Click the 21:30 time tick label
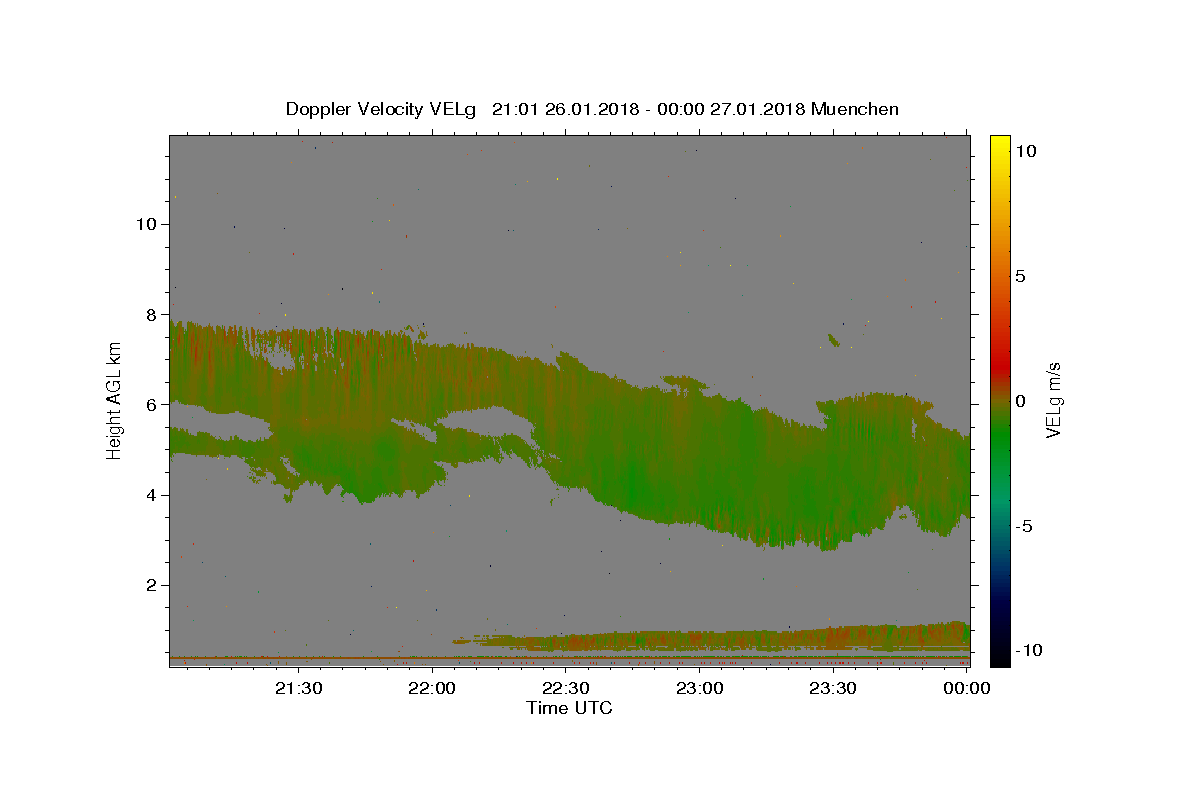Image resolution: width=1200 pixels, height=800 pixels. pos(298,688)
